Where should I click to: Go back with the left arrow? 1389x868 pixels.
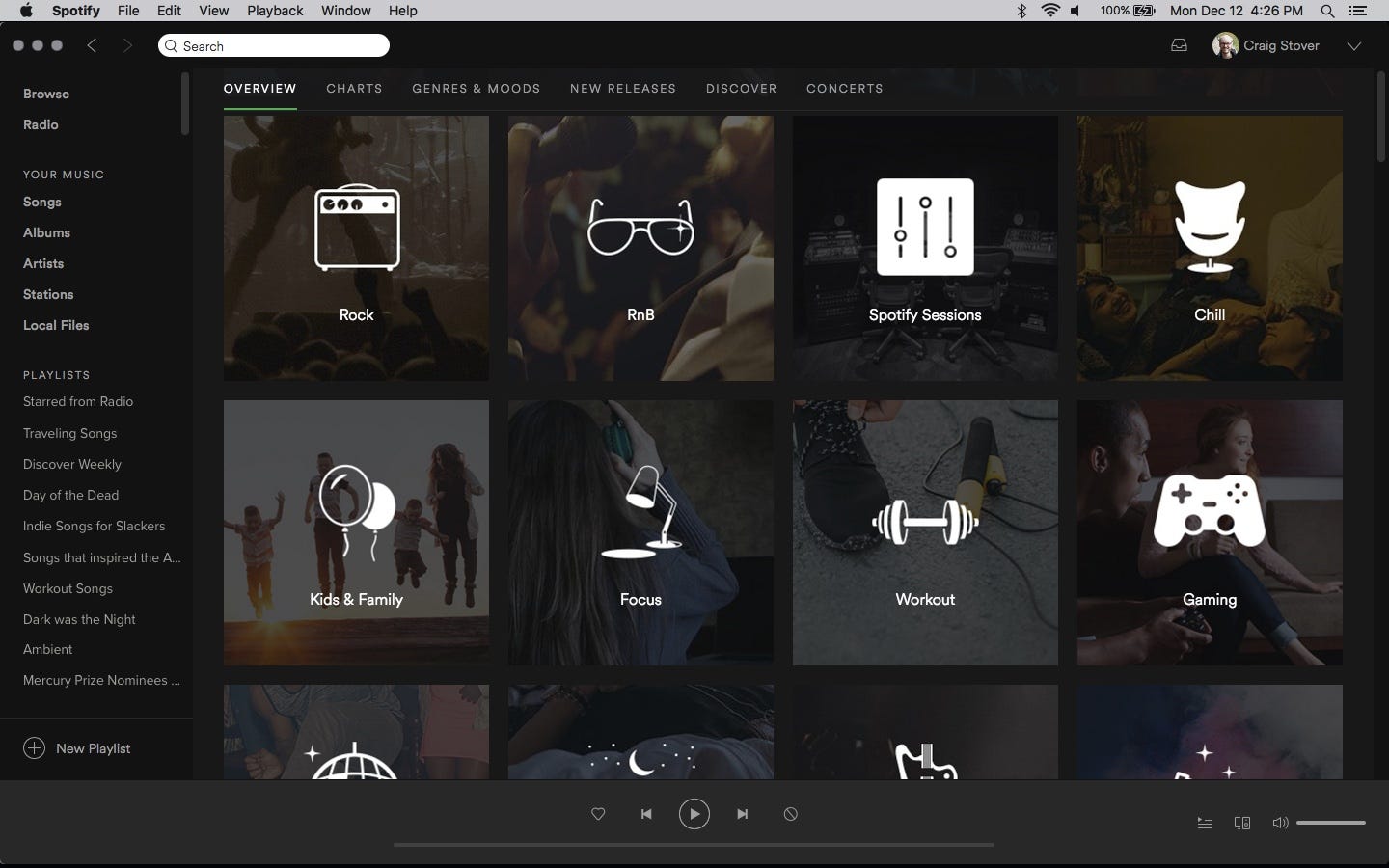(x=92, y=45)
